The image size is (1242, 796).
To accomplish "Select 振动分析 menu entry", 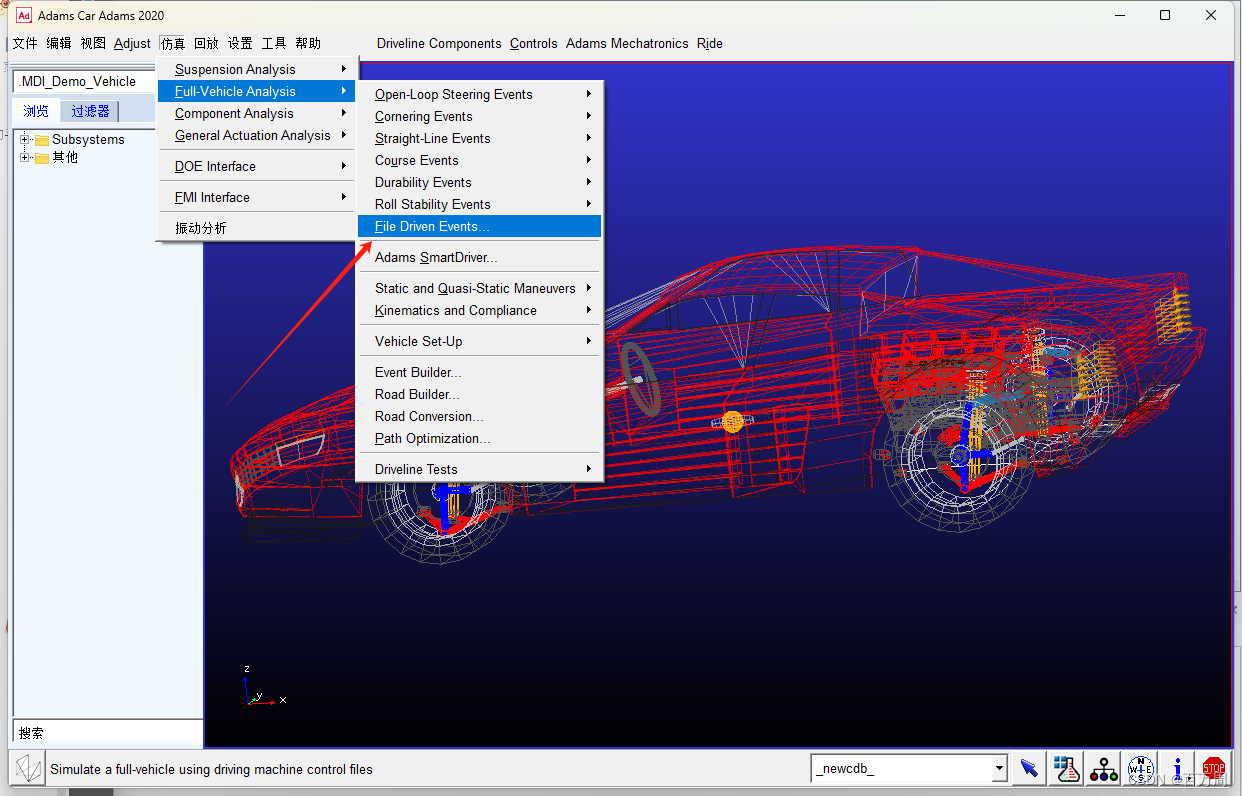I will pos(257,228).
